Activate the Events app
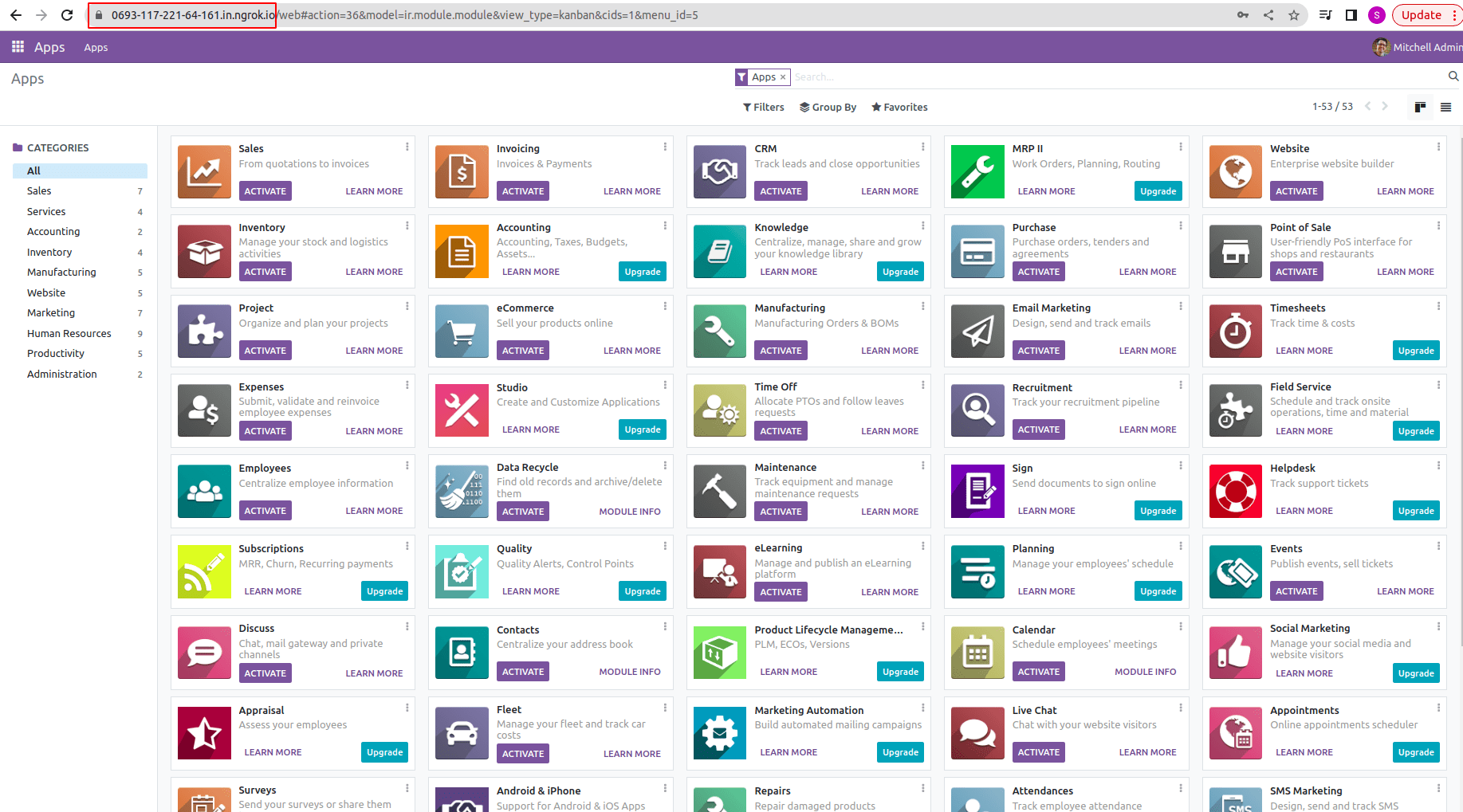Viewport: 1463px width, 812px height. coord(1296,591)
